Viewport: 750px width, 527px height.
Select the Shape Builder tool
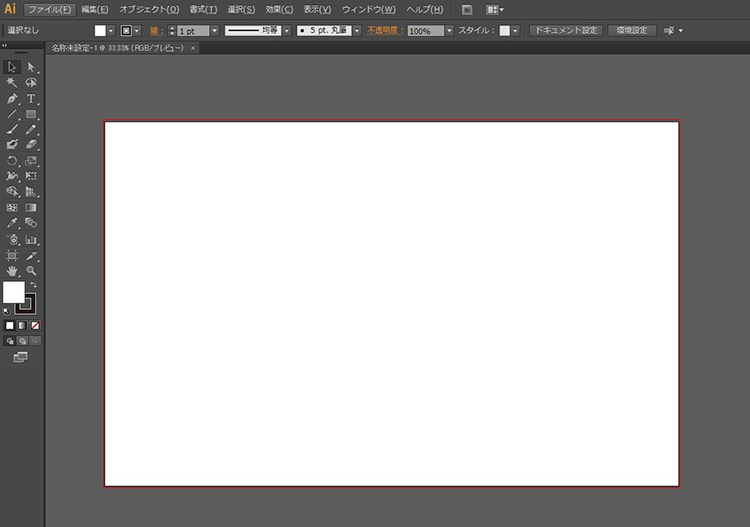pyautogui.click(x=12, y=192)
